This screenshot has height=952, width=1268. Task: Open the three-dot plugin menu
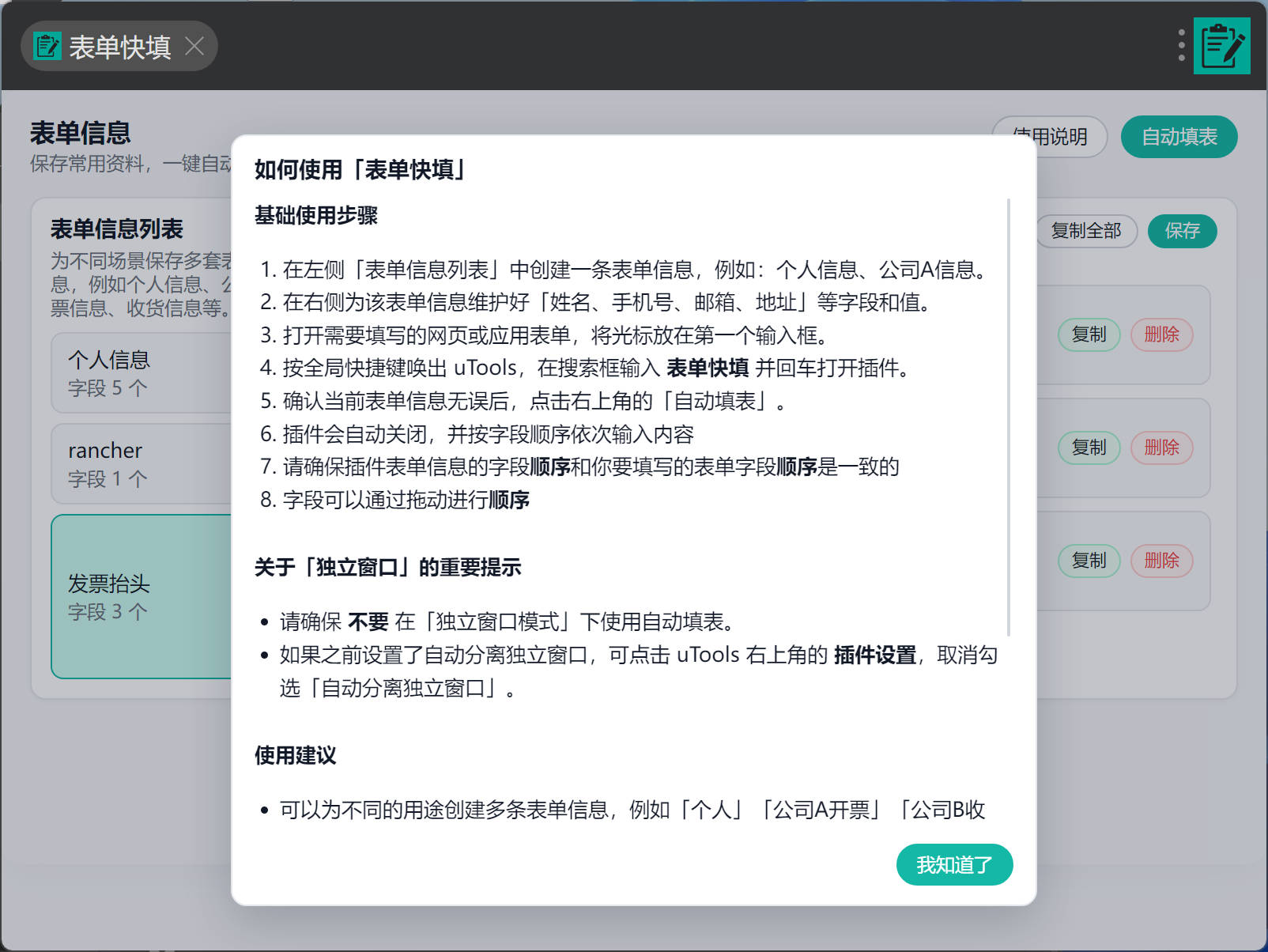pos(1181,46)
